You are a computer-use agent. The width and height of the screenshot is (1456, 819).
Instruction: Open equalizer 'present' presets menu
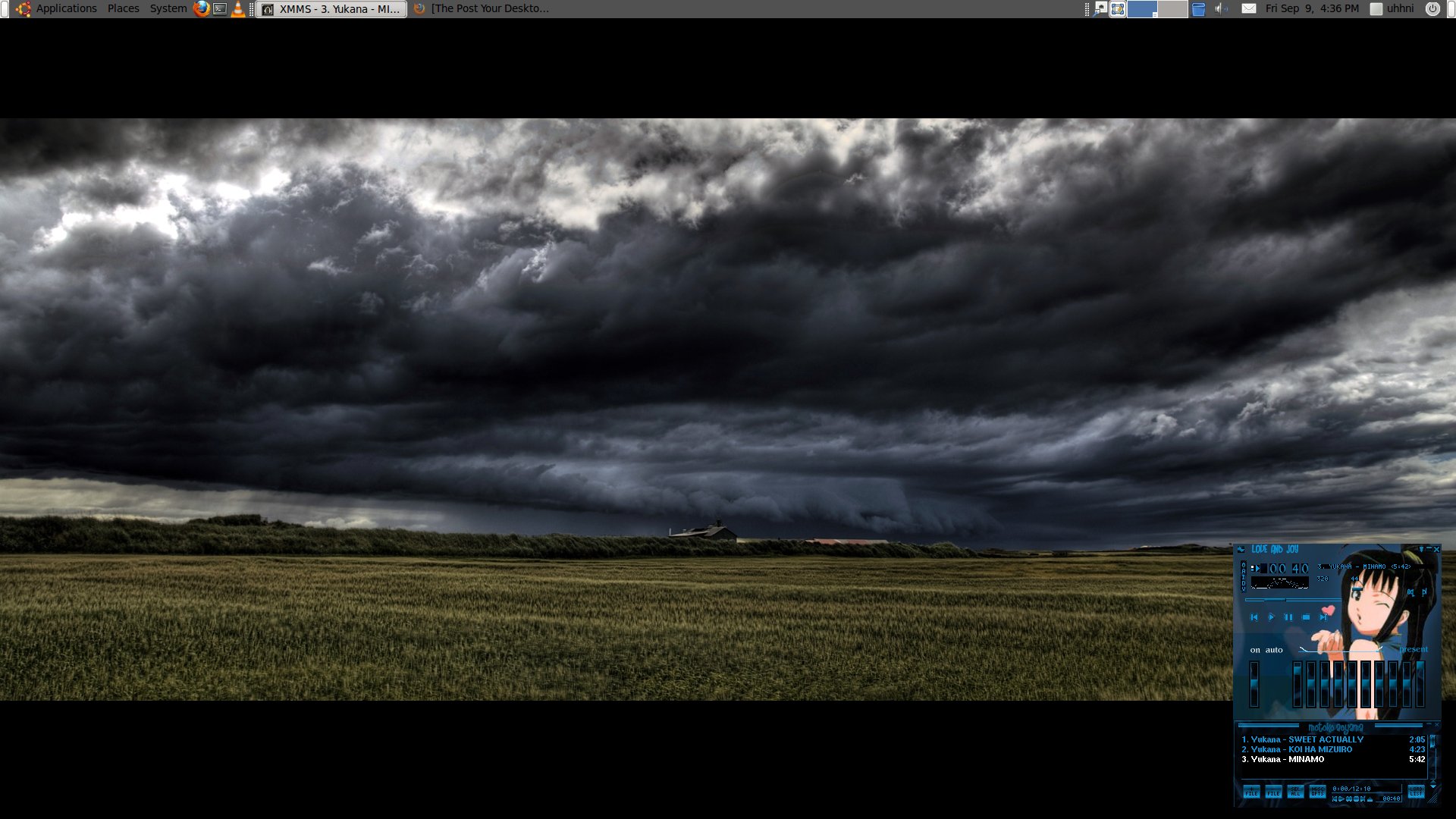1414,649
